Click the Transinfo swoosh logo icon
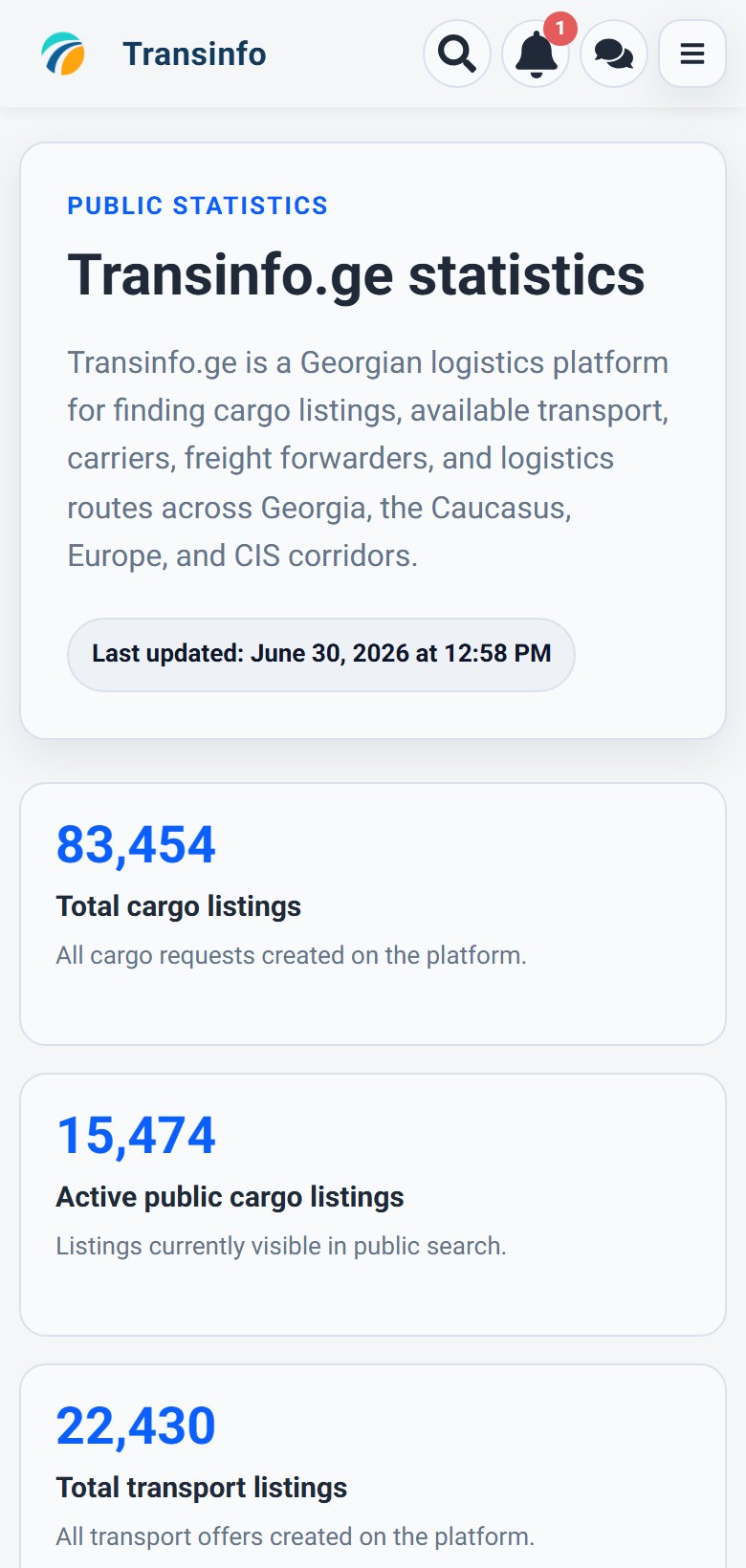The width and height of the screenshot is (746, 1568). pyautogui.click(x=63, y=54)
